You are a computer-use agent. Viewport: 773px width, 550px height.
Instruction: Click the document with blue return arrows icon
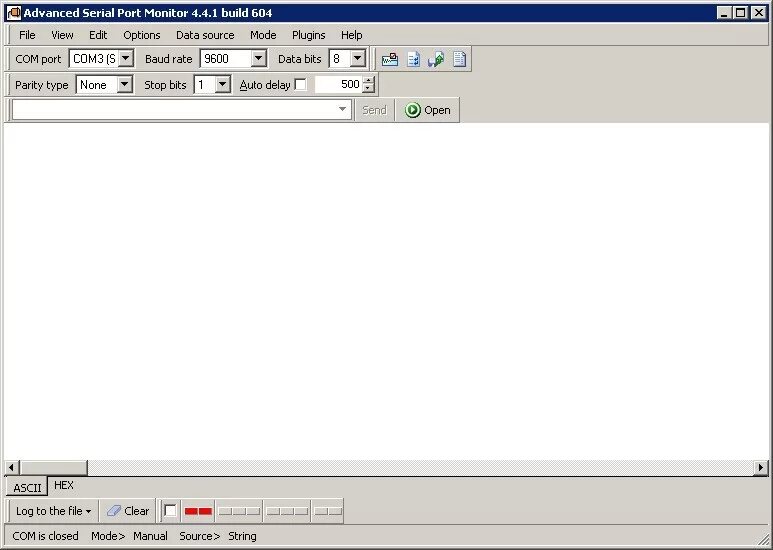(413, 59)
